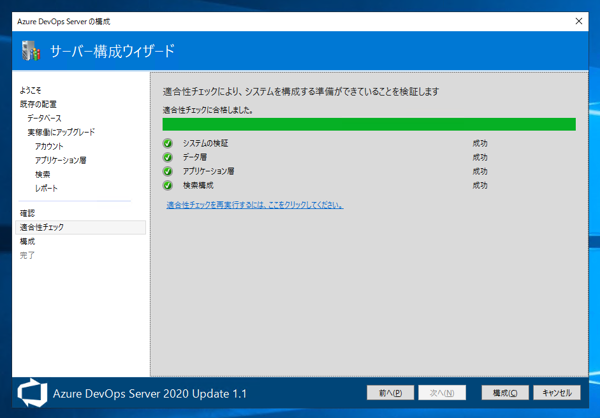Screen dimensions: 600x418
Task: Click the window title Azure DevOps Server の構成
Action: click(64, 22)
